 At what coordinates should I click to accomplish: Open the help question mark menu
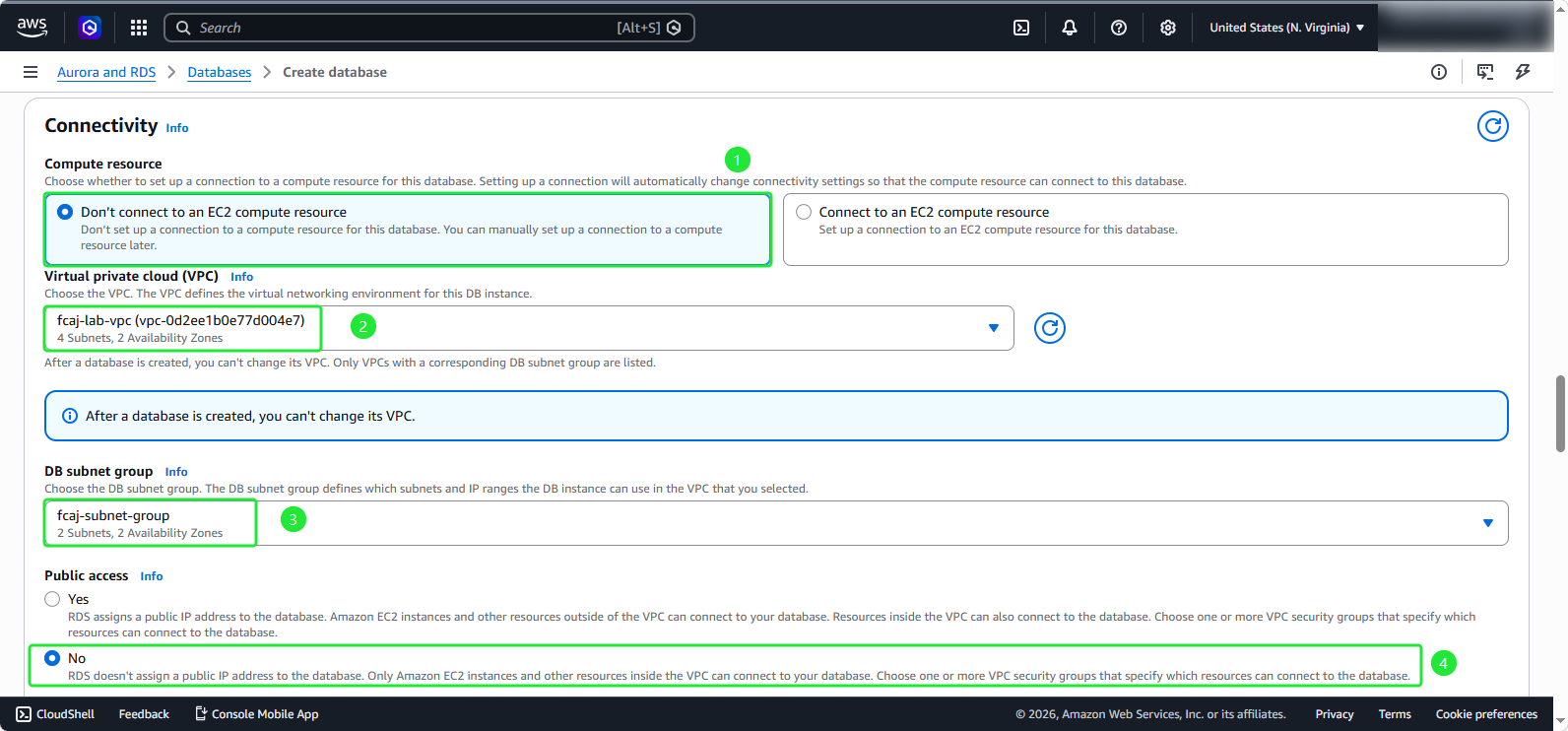pyautogui.click(x=1119, y=28)
